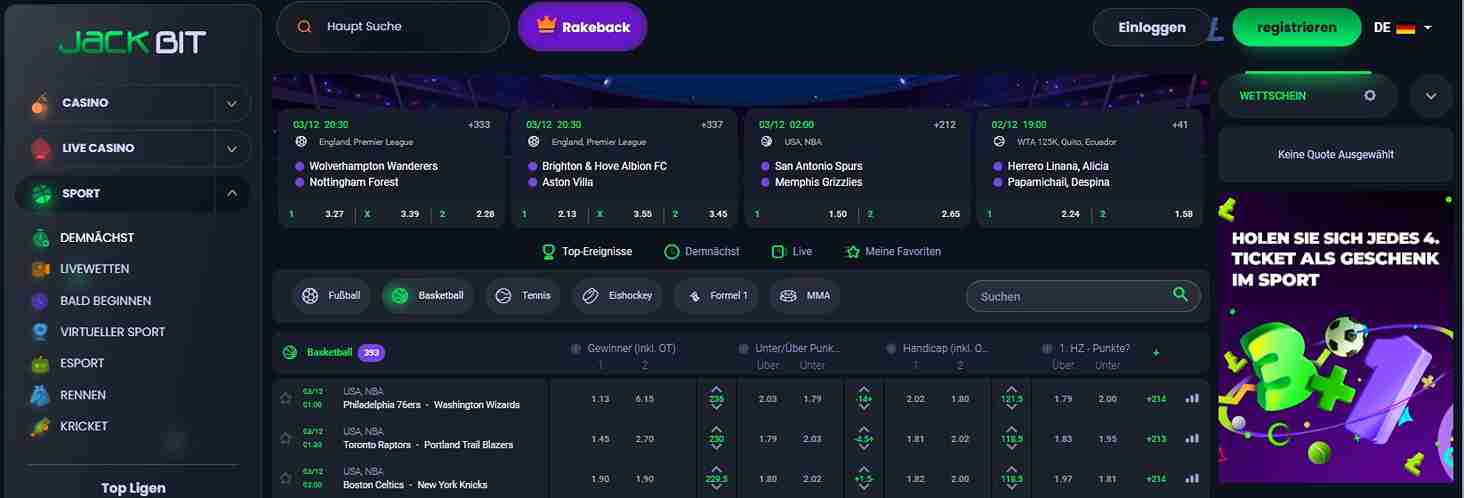Click the Einloggen button
This screenshot has width=1464, height=498.
[x=1152, y=28]
